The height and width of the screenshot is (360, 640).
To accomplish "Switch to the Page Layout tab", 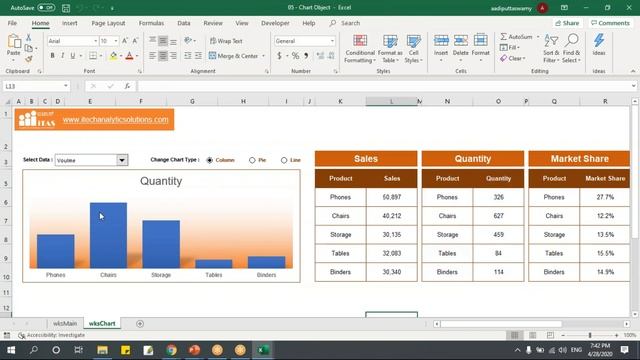I will pyautogui.click(x=108, y=23).
